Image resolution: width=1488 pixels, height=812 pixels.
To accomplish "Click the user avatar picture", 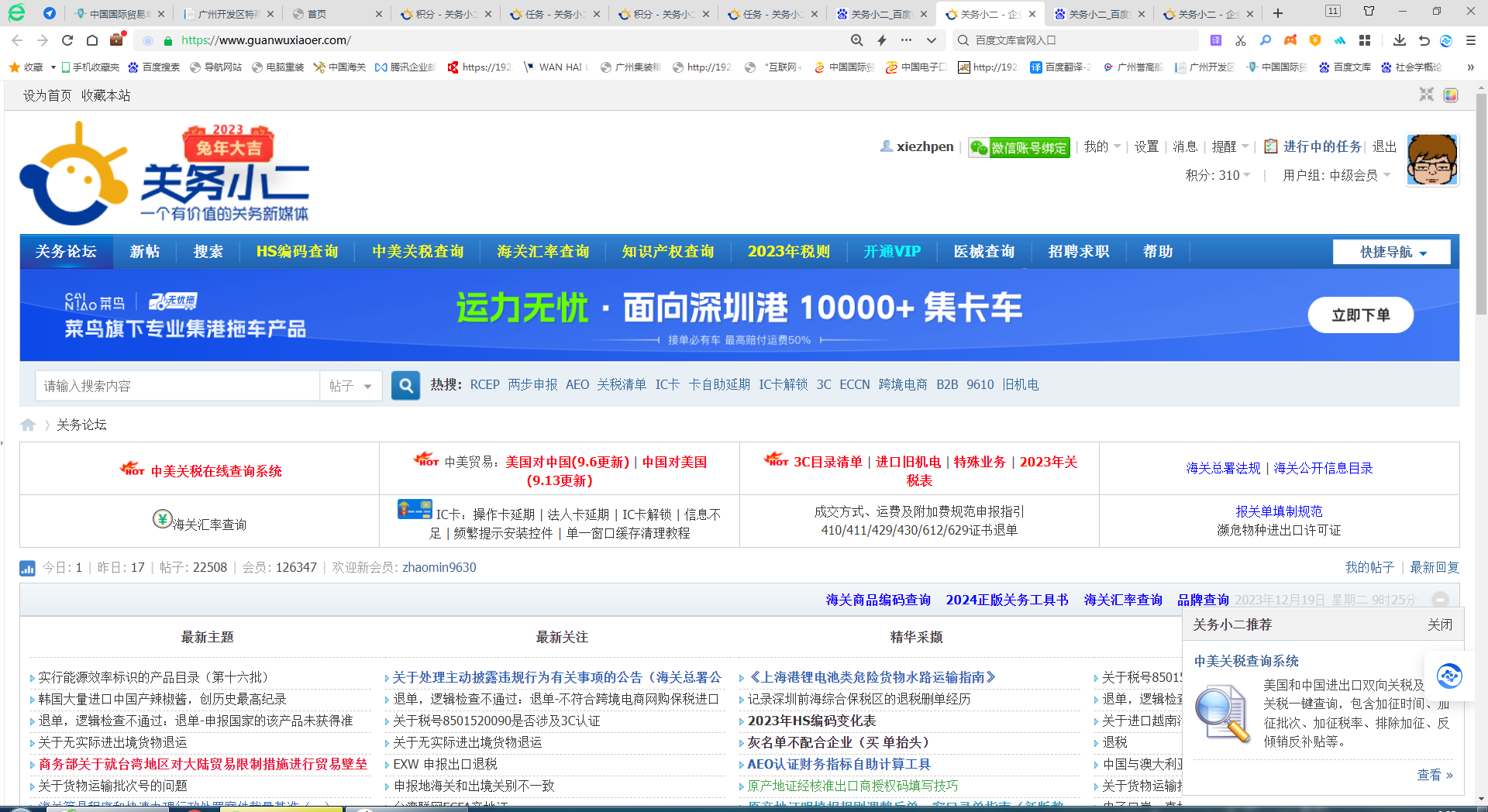I will pos(1432,160).
